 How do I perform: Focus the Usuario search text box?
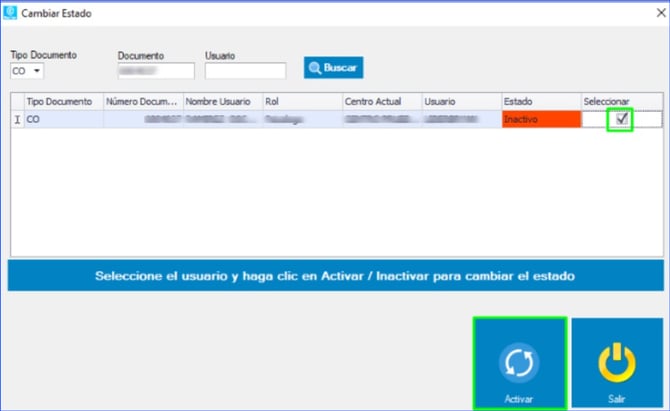tap(245, 71)
